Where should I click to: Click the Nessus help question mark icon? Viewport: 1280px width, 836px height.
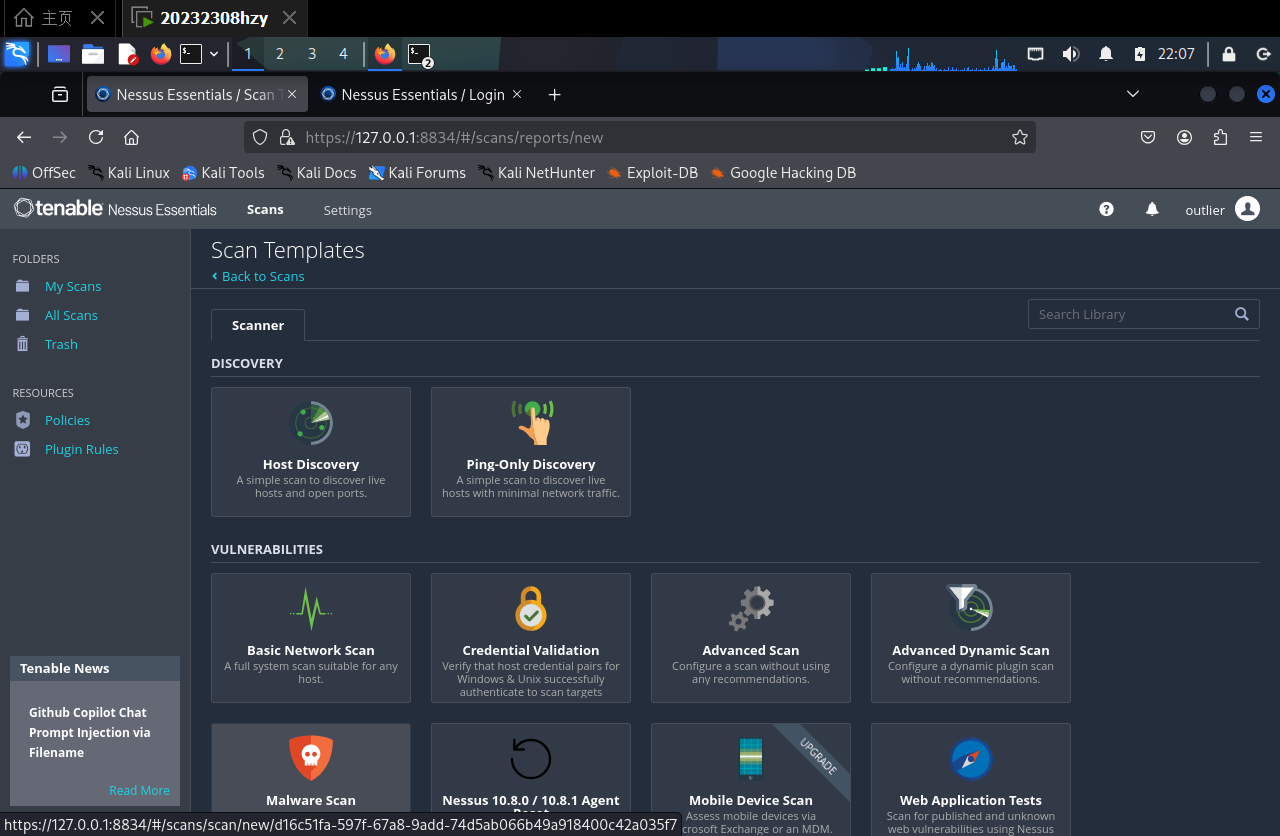1106,209
